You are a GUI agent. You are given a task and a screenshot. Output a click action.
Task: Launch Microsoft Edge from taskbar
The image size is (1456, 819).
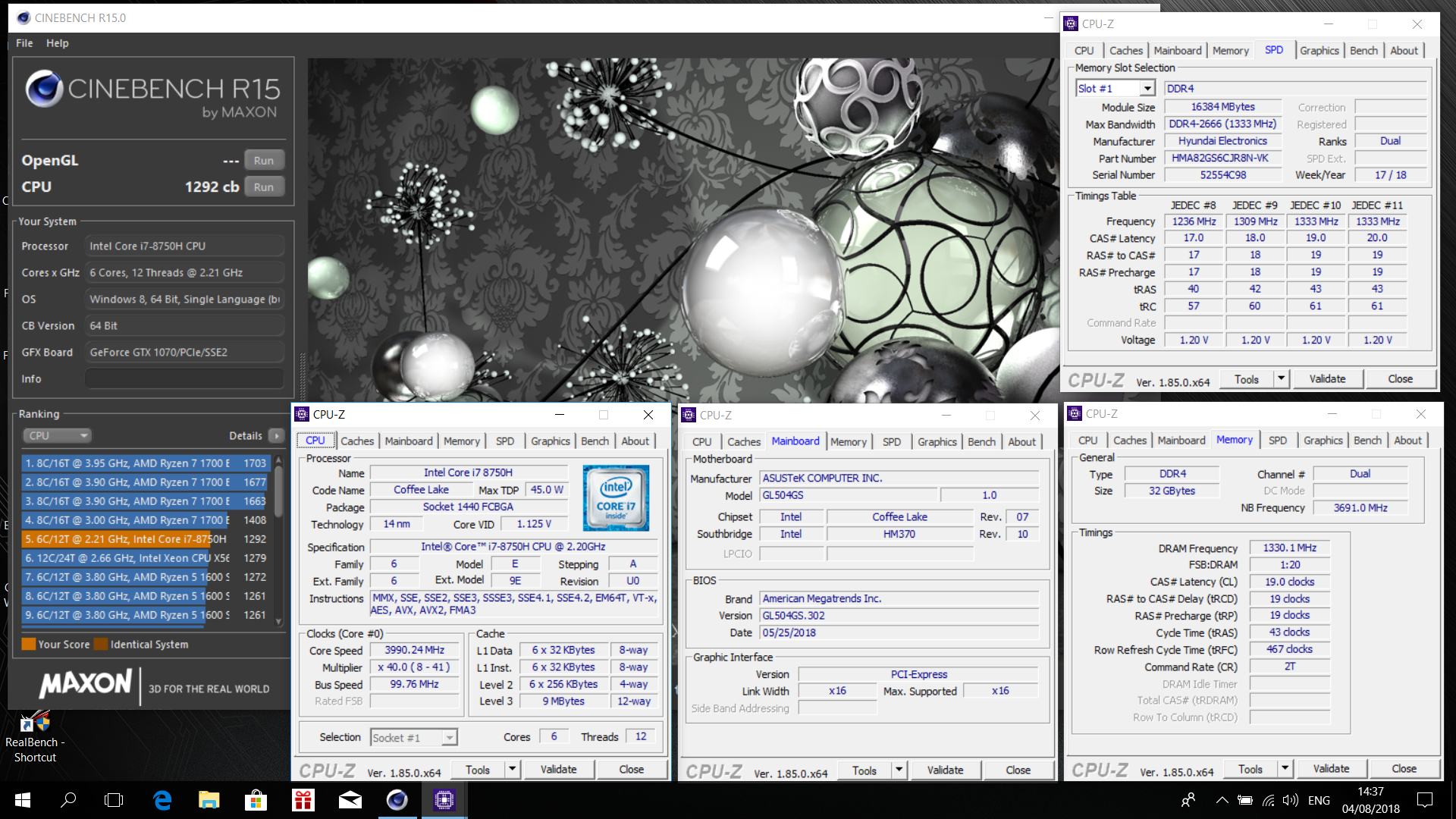click(162, 800)
